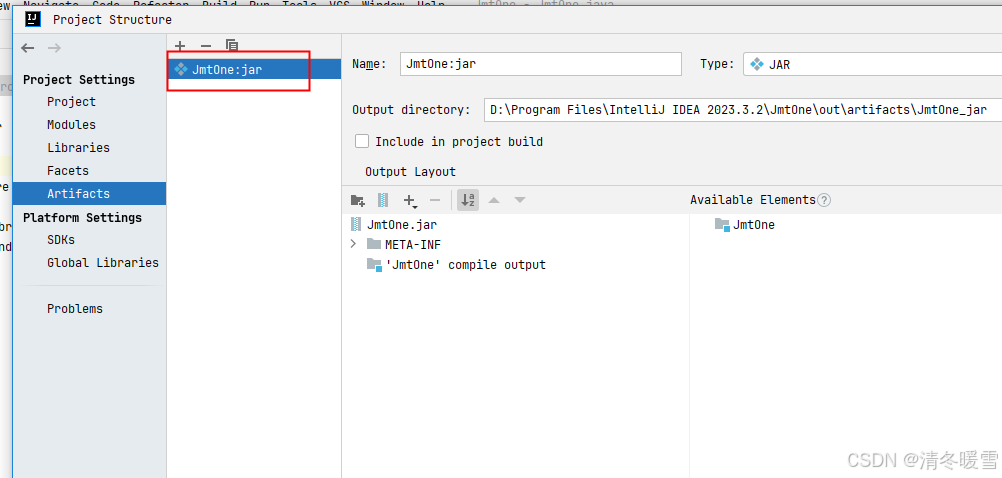Remove the selected artifact with minus icon
1002x478 pixels.
click(206, 46)
